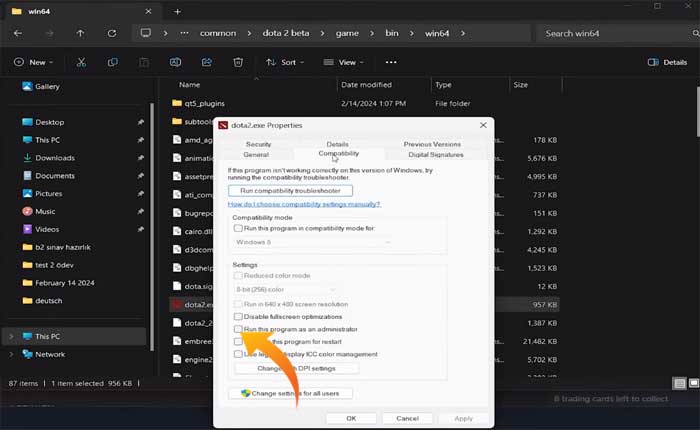
Task: Enable Run this program in compatibility mode
Action: pos(238,228)
